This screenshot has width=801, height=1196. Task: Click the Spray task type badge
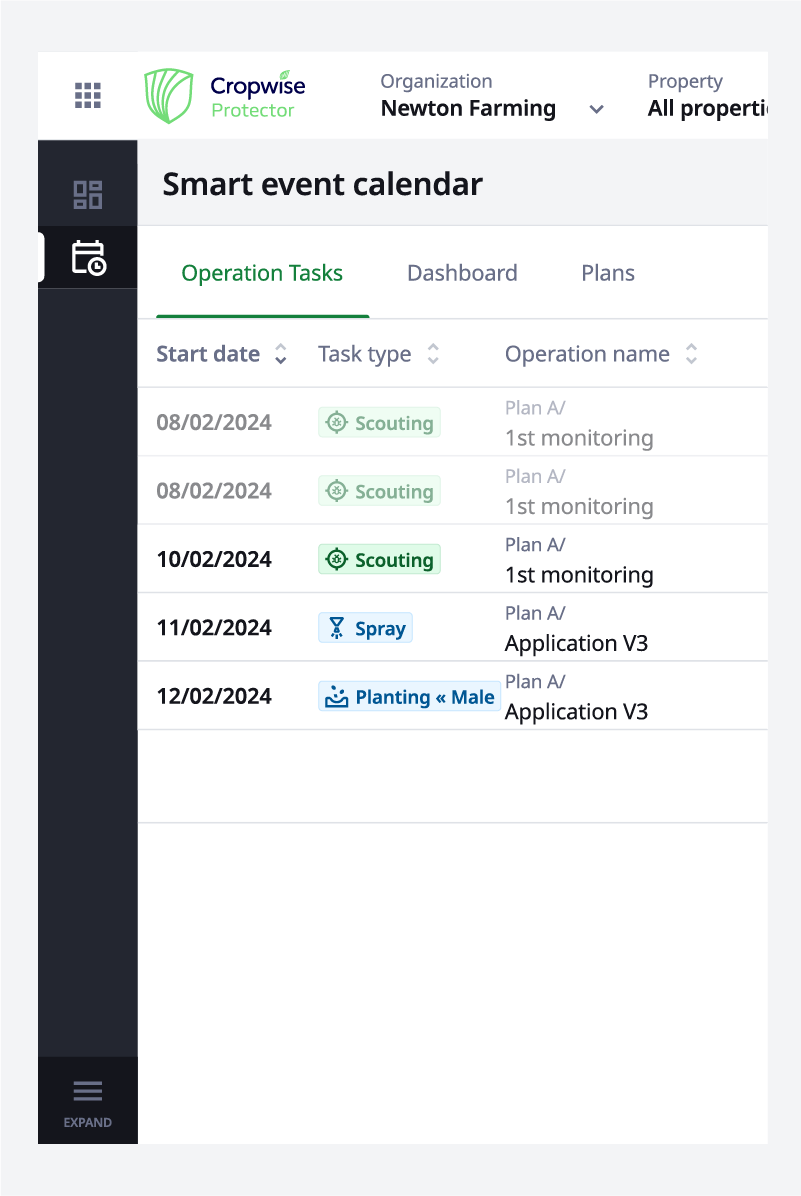(x=365, y=628)
